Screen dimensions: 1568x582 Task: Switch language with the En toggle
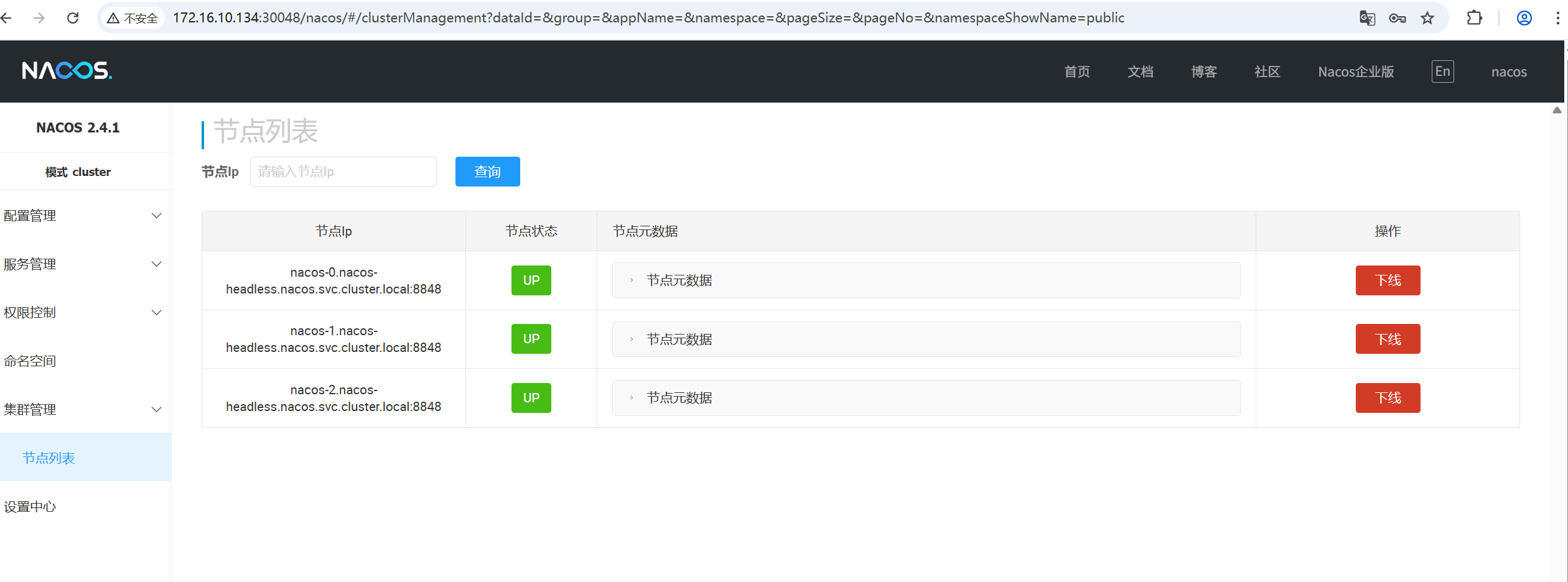[1442, 72]
